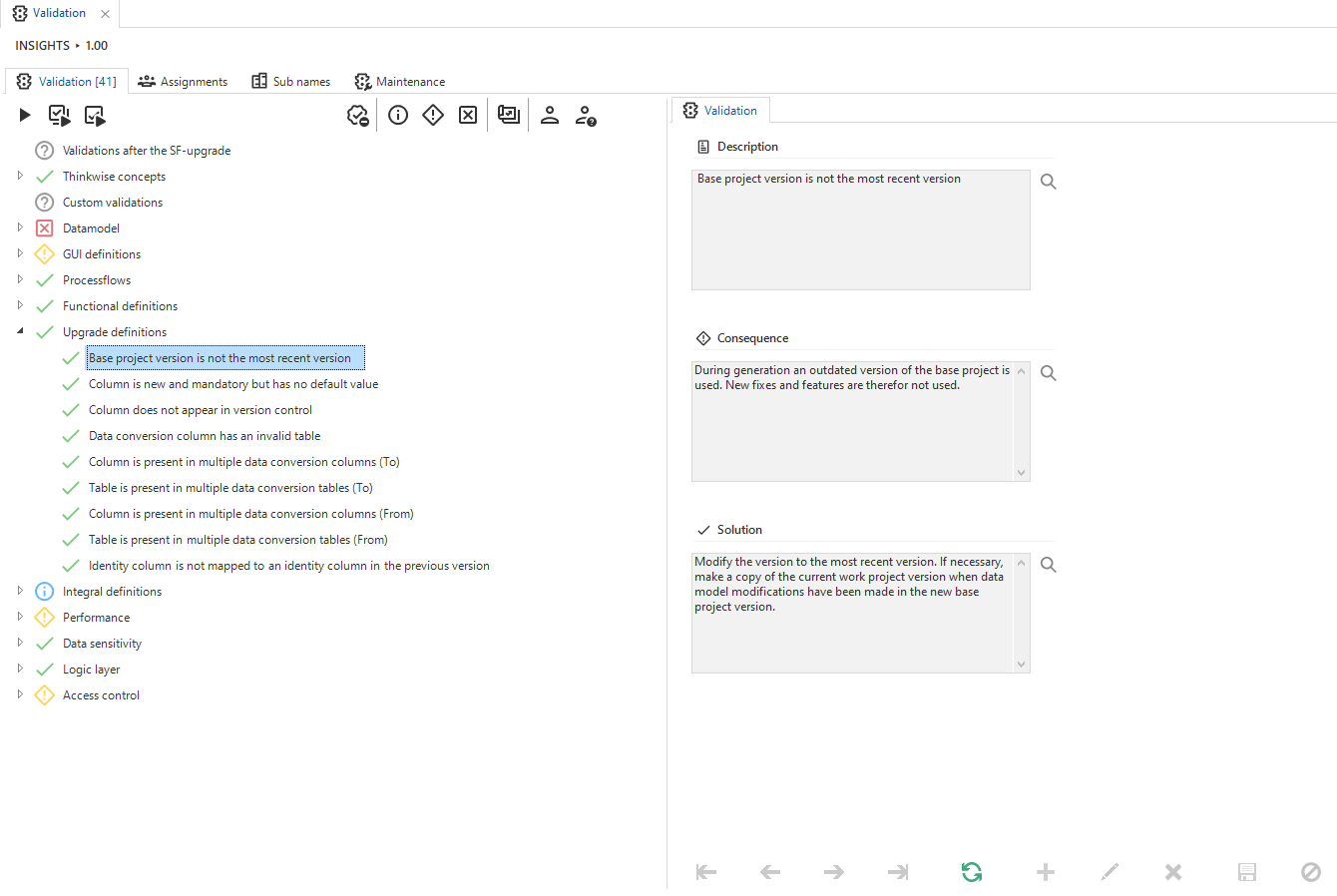Expand the Performance validation group
1337x896 pixels.
(x=20, y=617)
